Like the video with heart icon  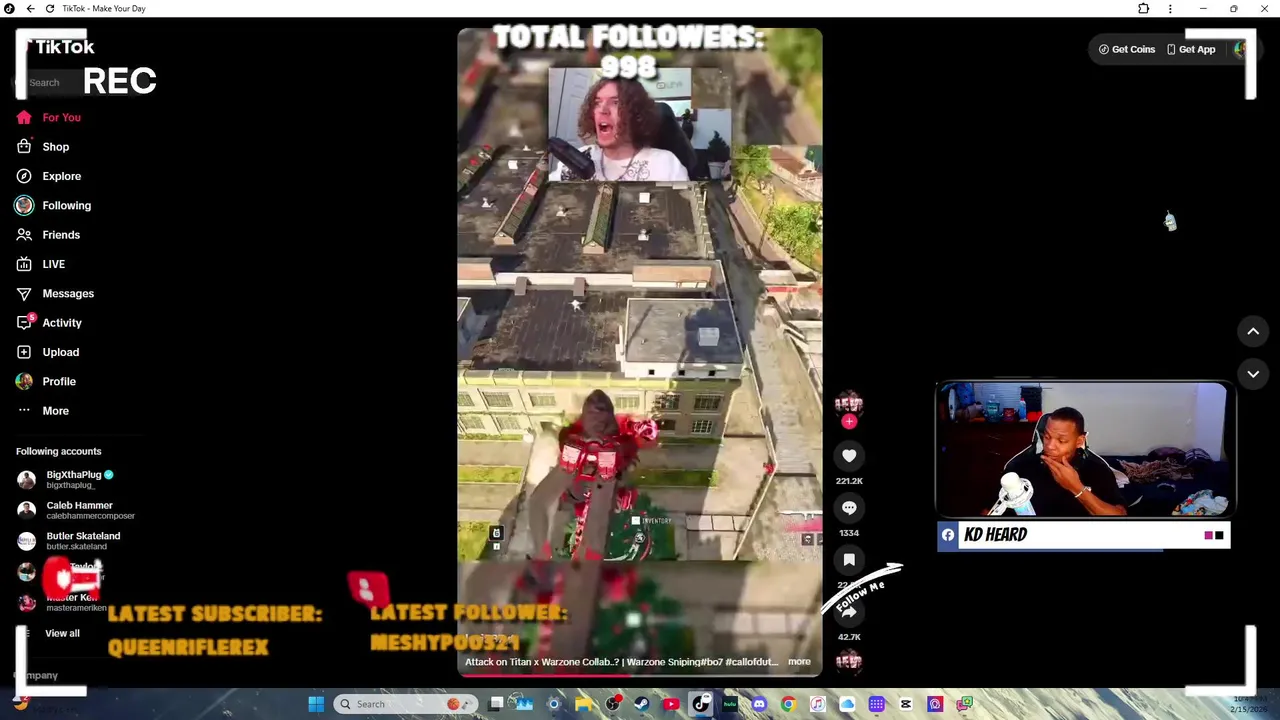pyautogui.click(x=849, y=456)
